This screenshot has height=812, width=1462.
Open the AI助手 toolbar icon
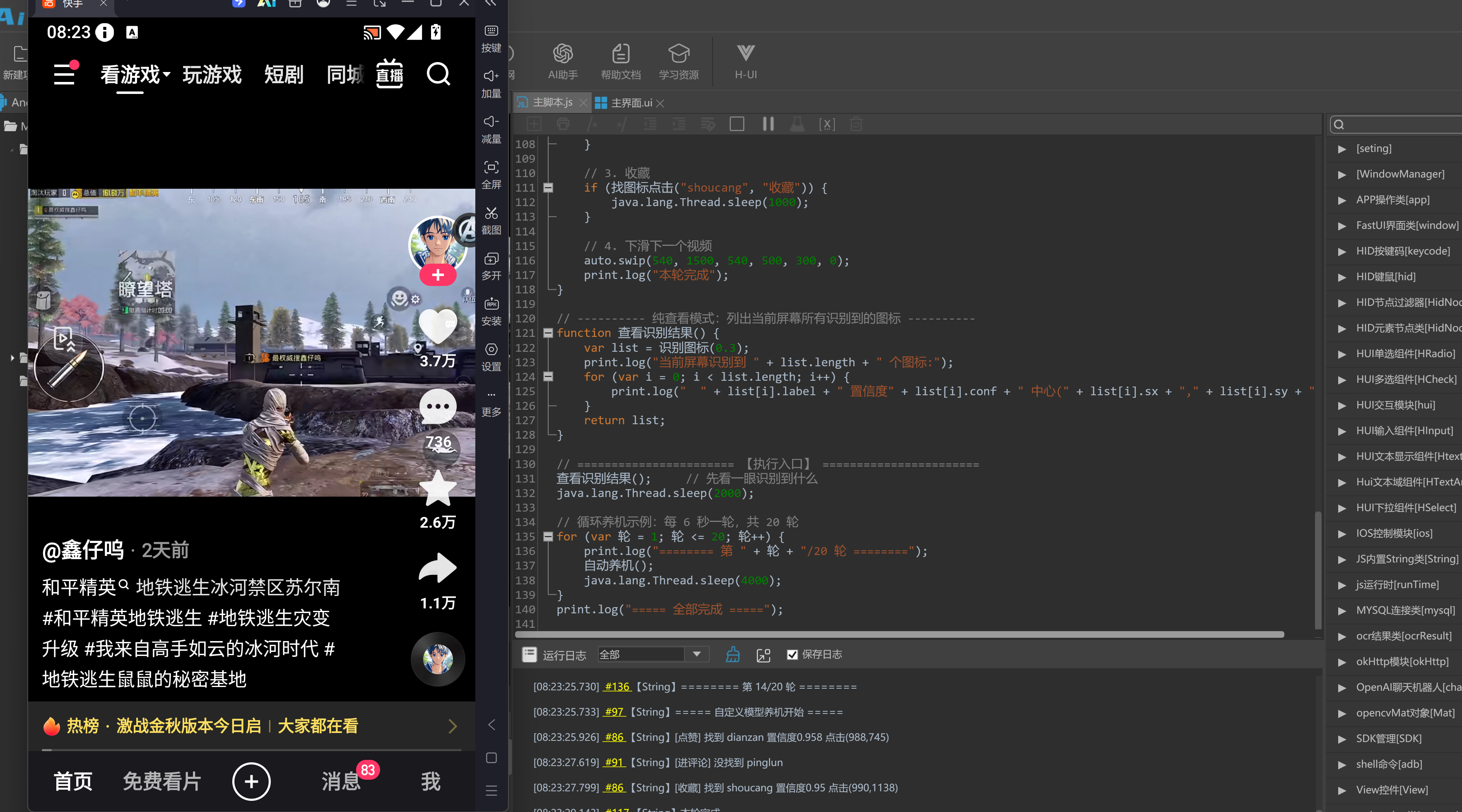pos(562,61)
